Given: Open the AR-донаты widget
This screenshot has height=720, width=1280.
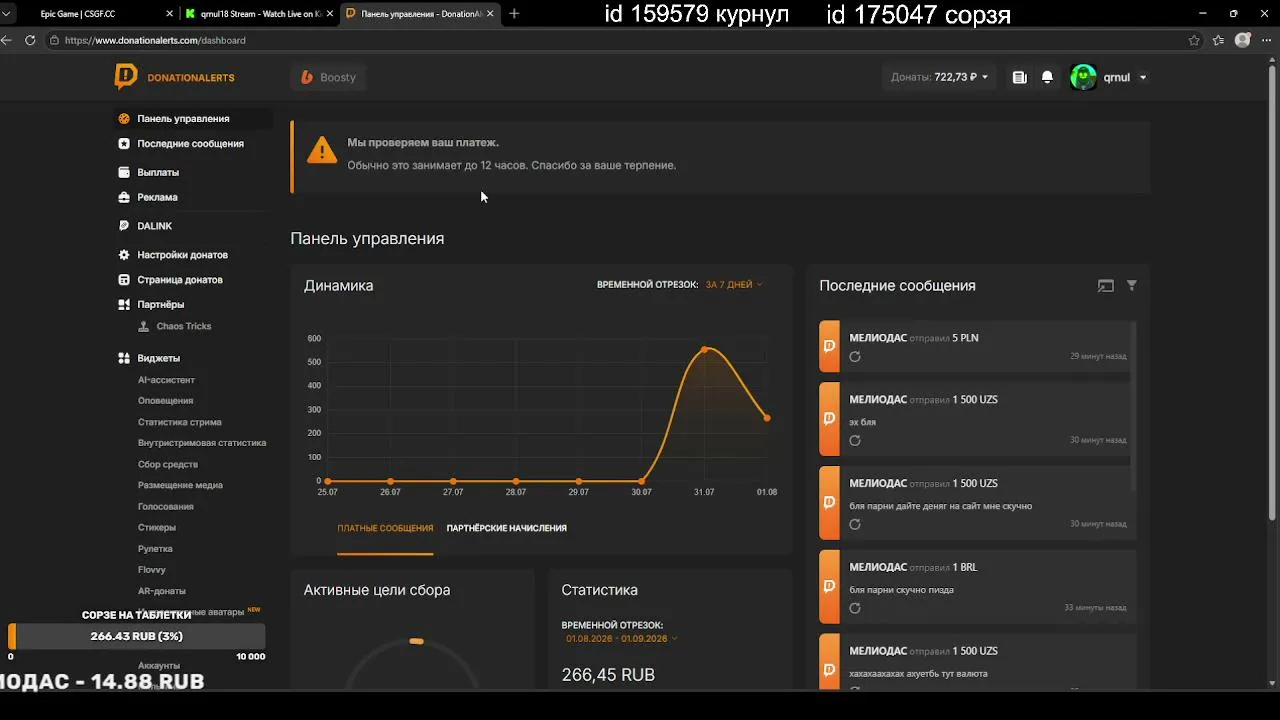Looking at the screenshot, I should (162, 590).
